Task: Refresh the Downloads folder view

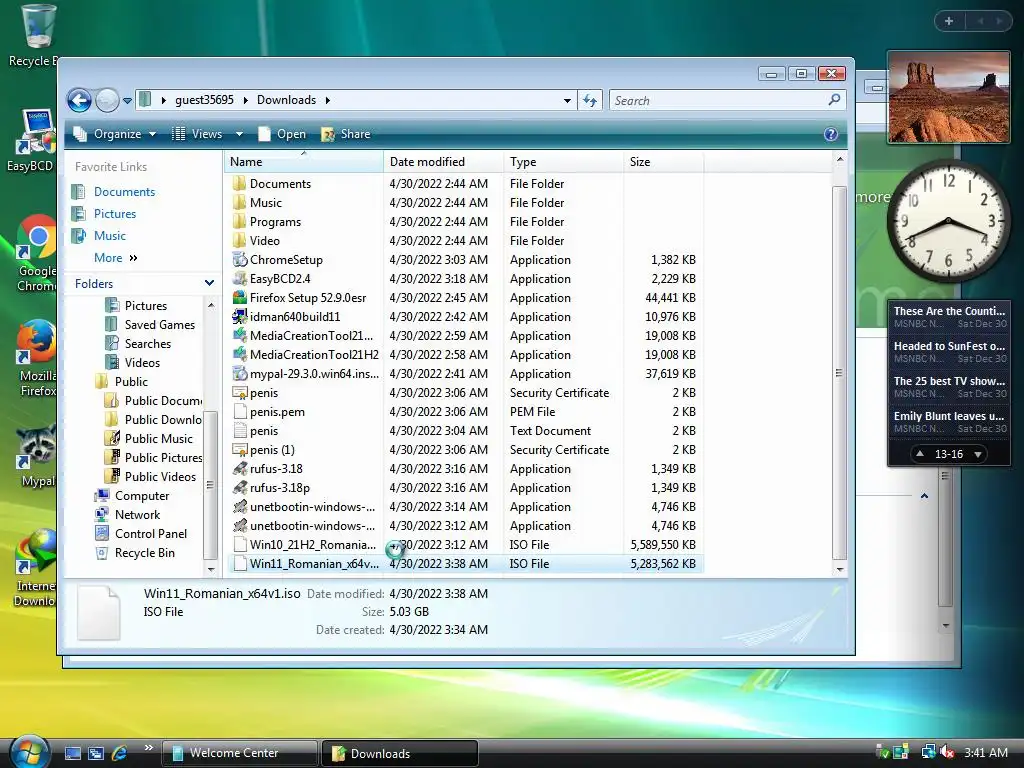Action: (x=590, y=101)
